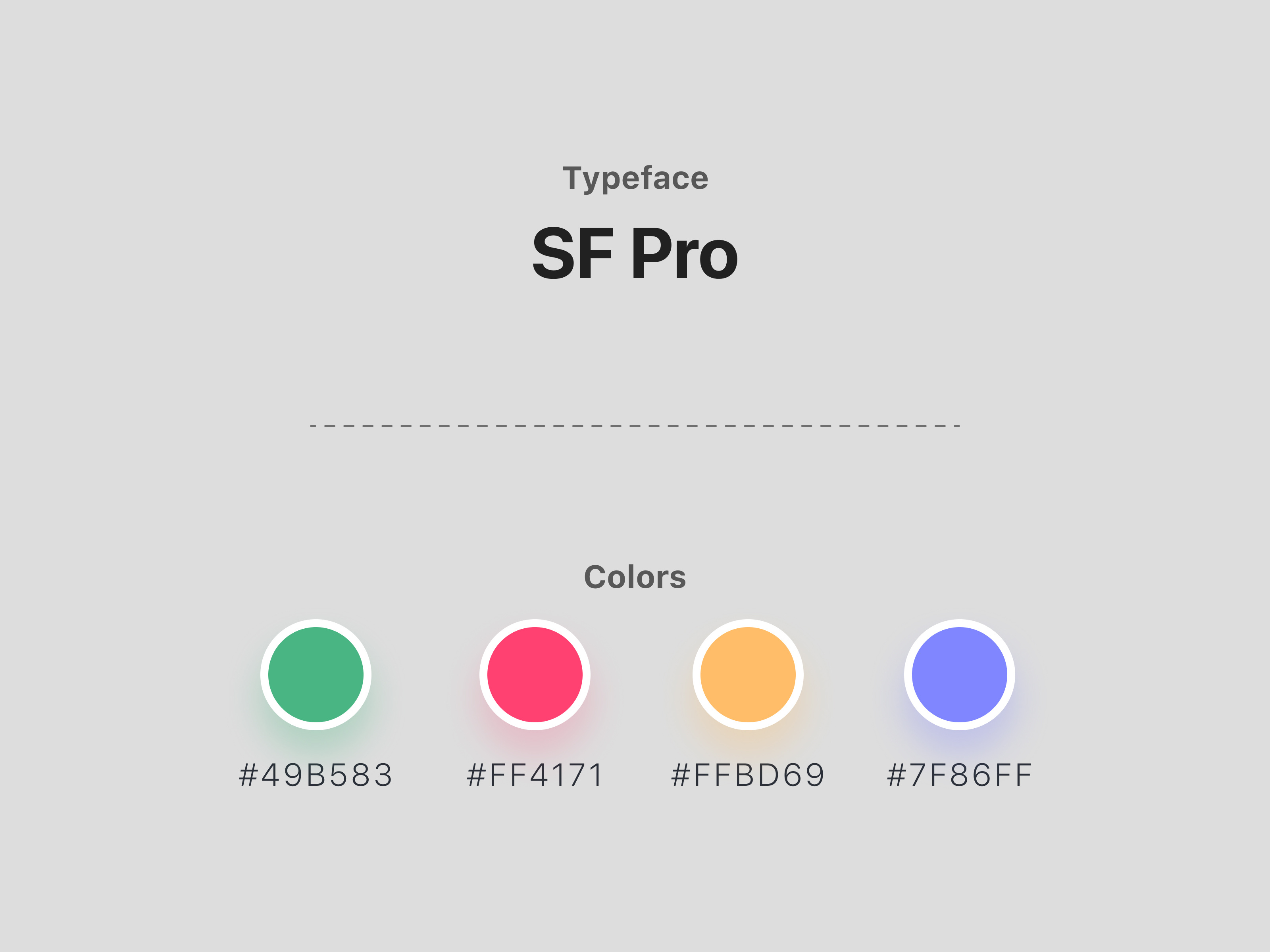Select the #FF4171 hex code text

[535, 775]
